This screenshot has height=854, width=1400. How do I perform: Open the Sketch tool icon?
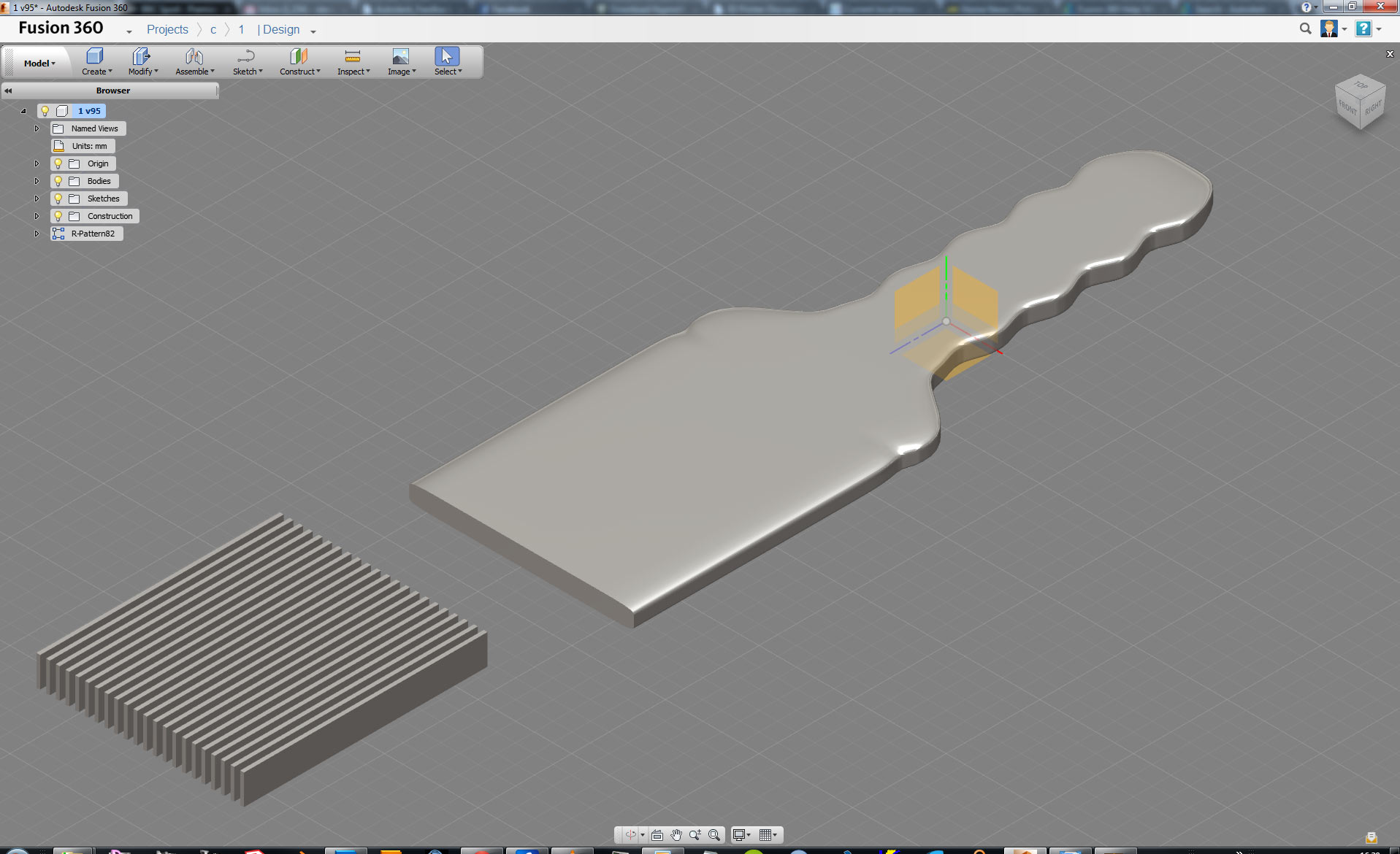pyautogui.click(x=246, y=56)
